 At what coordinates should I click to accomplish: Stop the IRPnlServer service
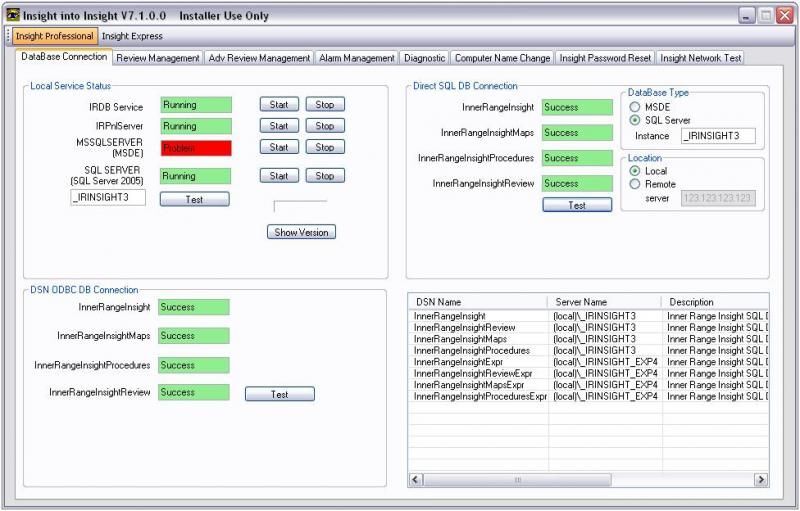click(x=325, y=126)
